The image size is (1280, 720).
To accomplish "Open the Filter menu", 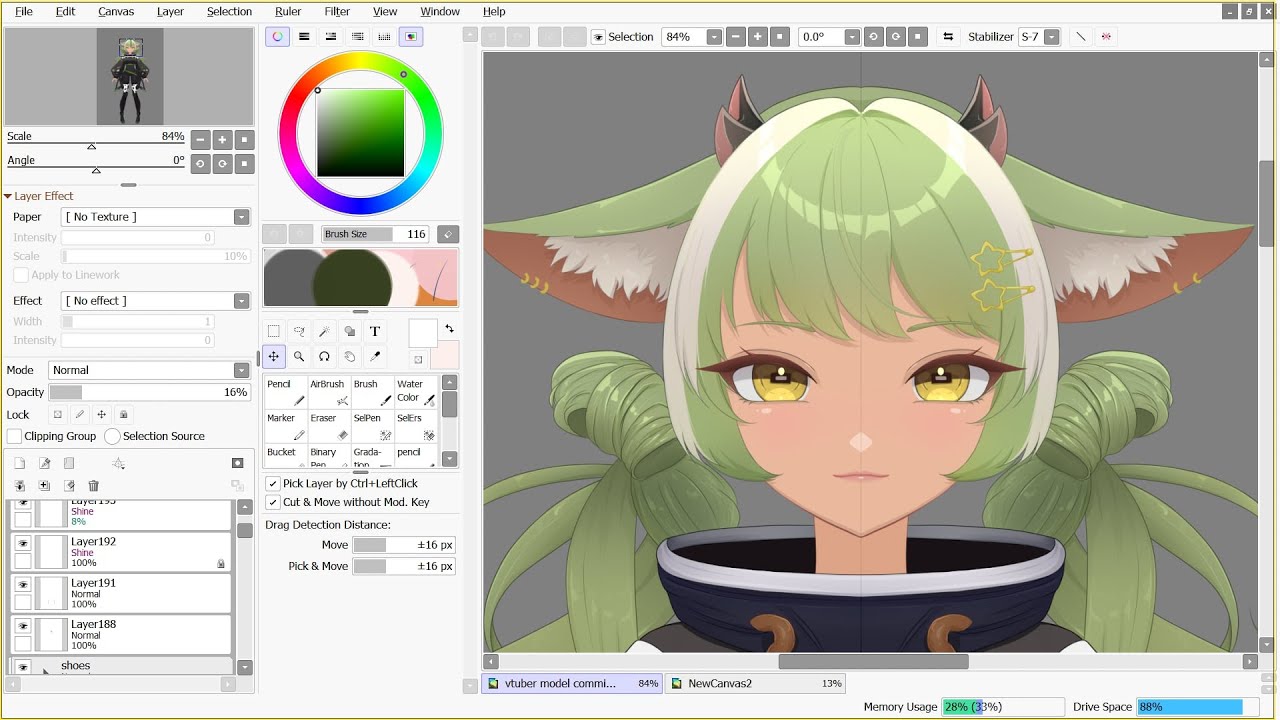I will (337, 11).
